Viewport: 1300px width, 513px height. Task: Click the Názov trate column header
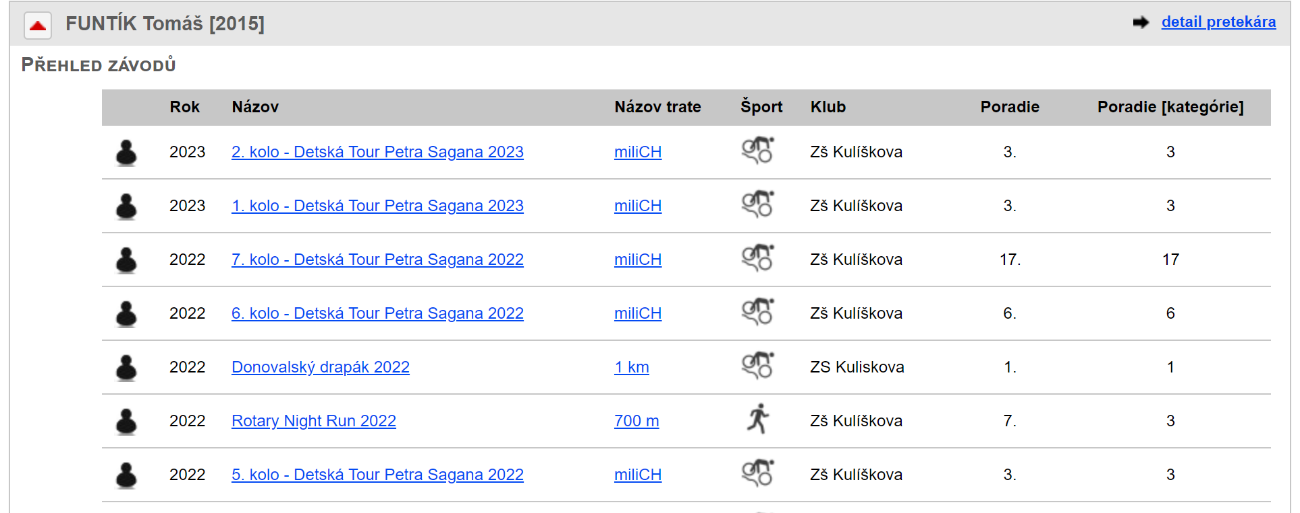[658, 107]
